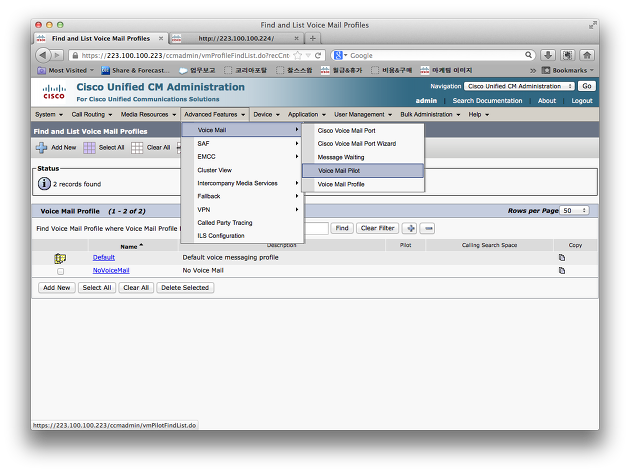Select Message Waiting menu item
This screenshot has width=630, height=473.
[x=363, y=157]
